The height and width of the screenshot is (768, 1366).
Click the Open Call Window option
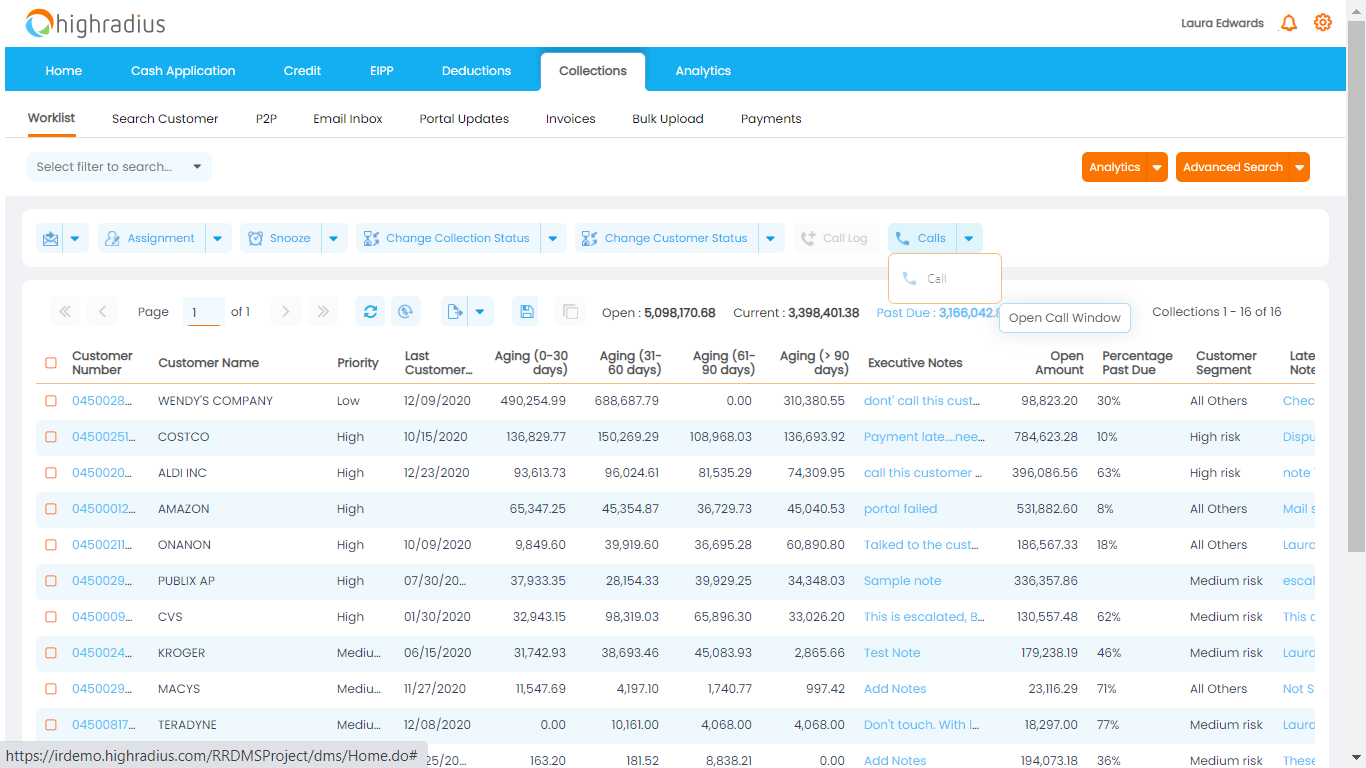1064,317
